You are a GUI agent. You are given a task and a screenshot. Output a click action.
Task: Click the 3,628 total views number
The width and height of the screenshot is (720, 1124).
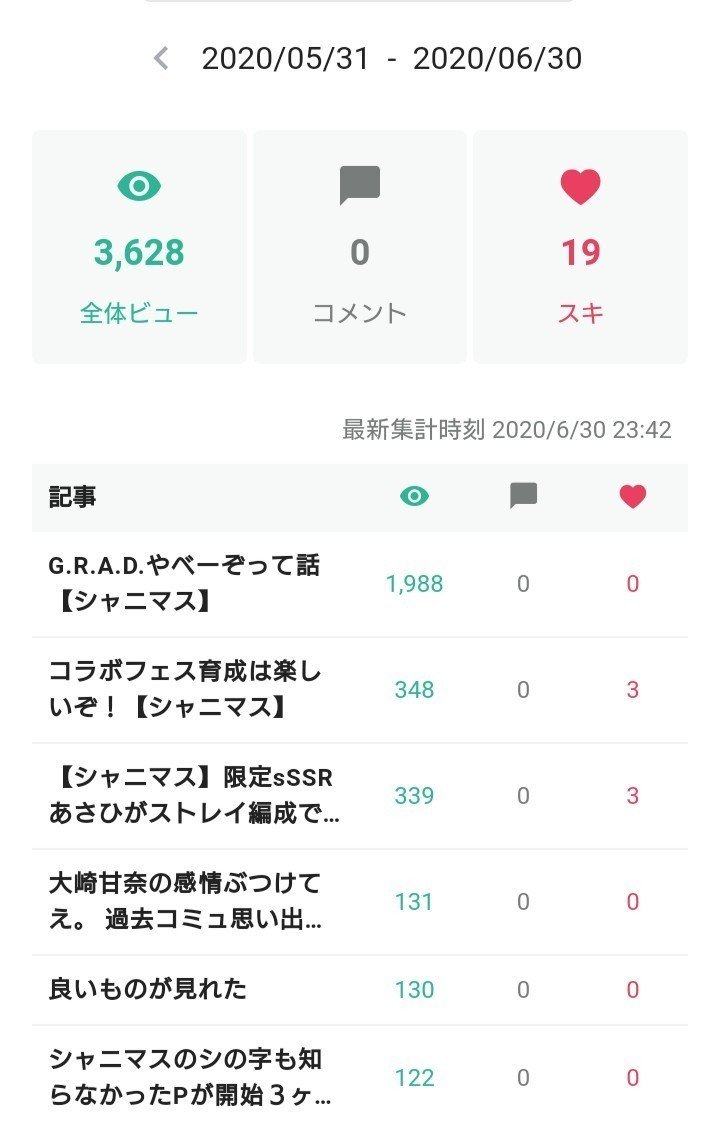(139, 253)
